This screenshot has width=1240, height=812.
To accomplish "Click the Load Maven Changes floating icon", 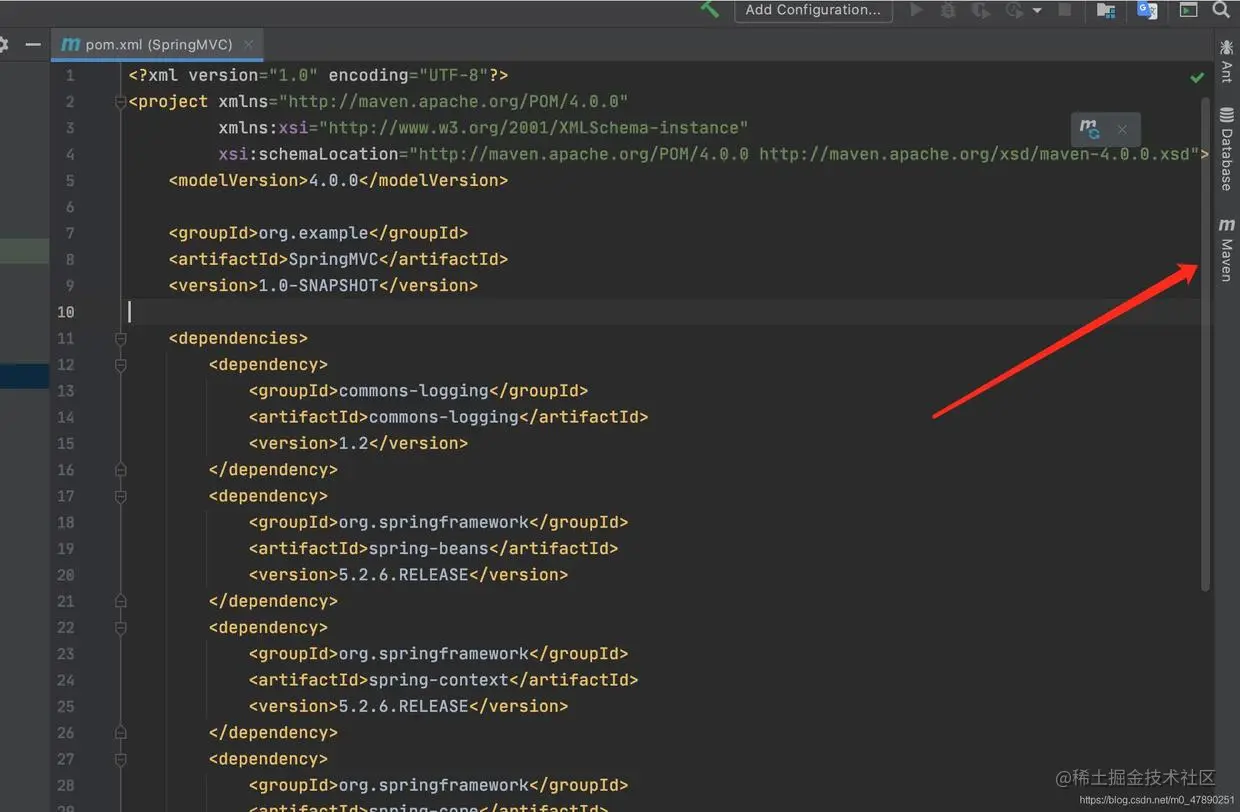I will pyautogui.click(x=1090, y=129).
